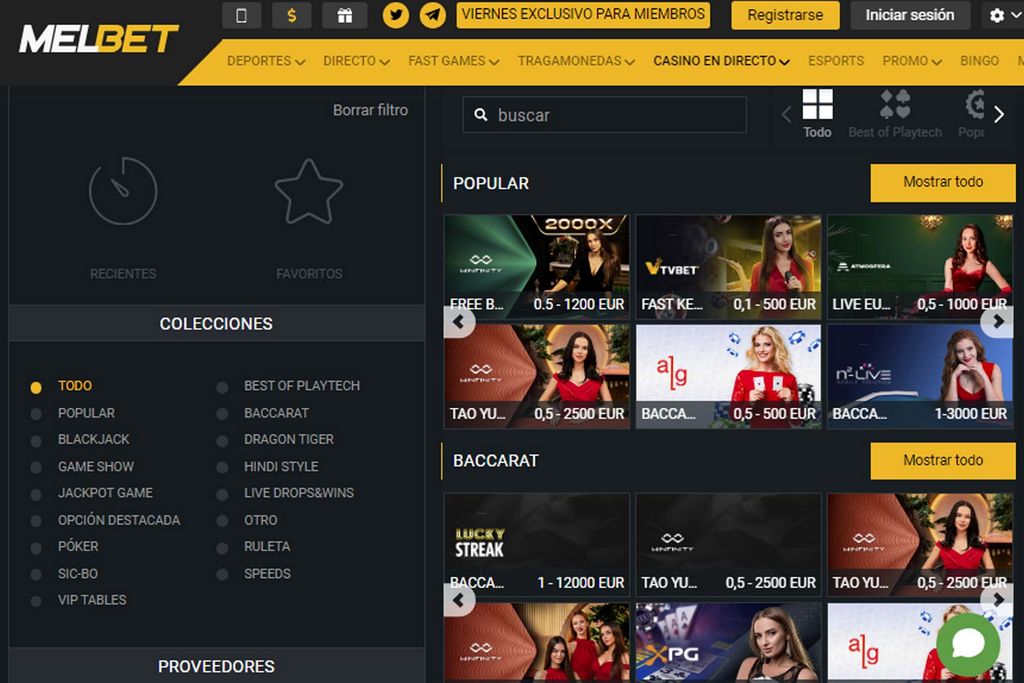
Task: Click the gift bonus icon
Action: point(344,15)
